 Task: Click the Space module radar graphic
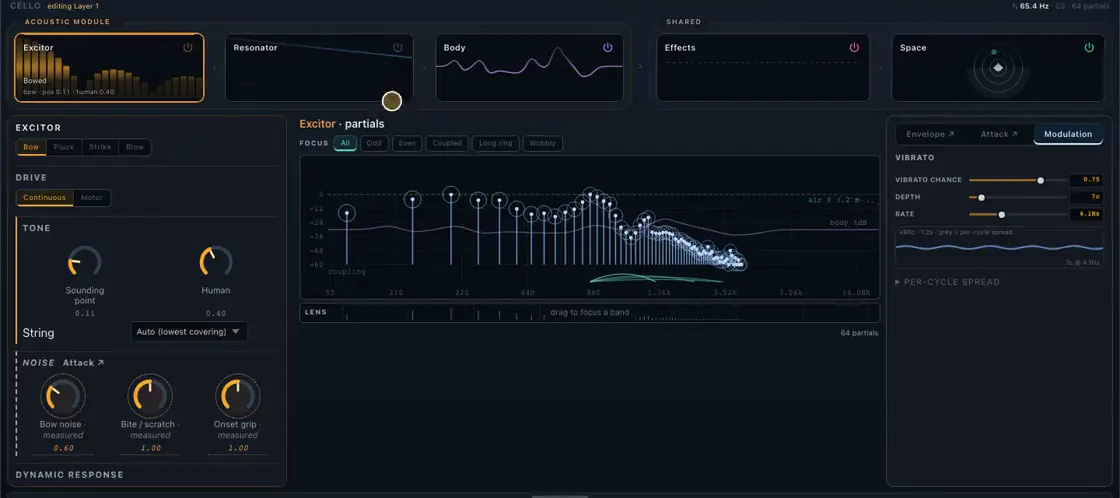pyautogui.click(x=998, y=69)
